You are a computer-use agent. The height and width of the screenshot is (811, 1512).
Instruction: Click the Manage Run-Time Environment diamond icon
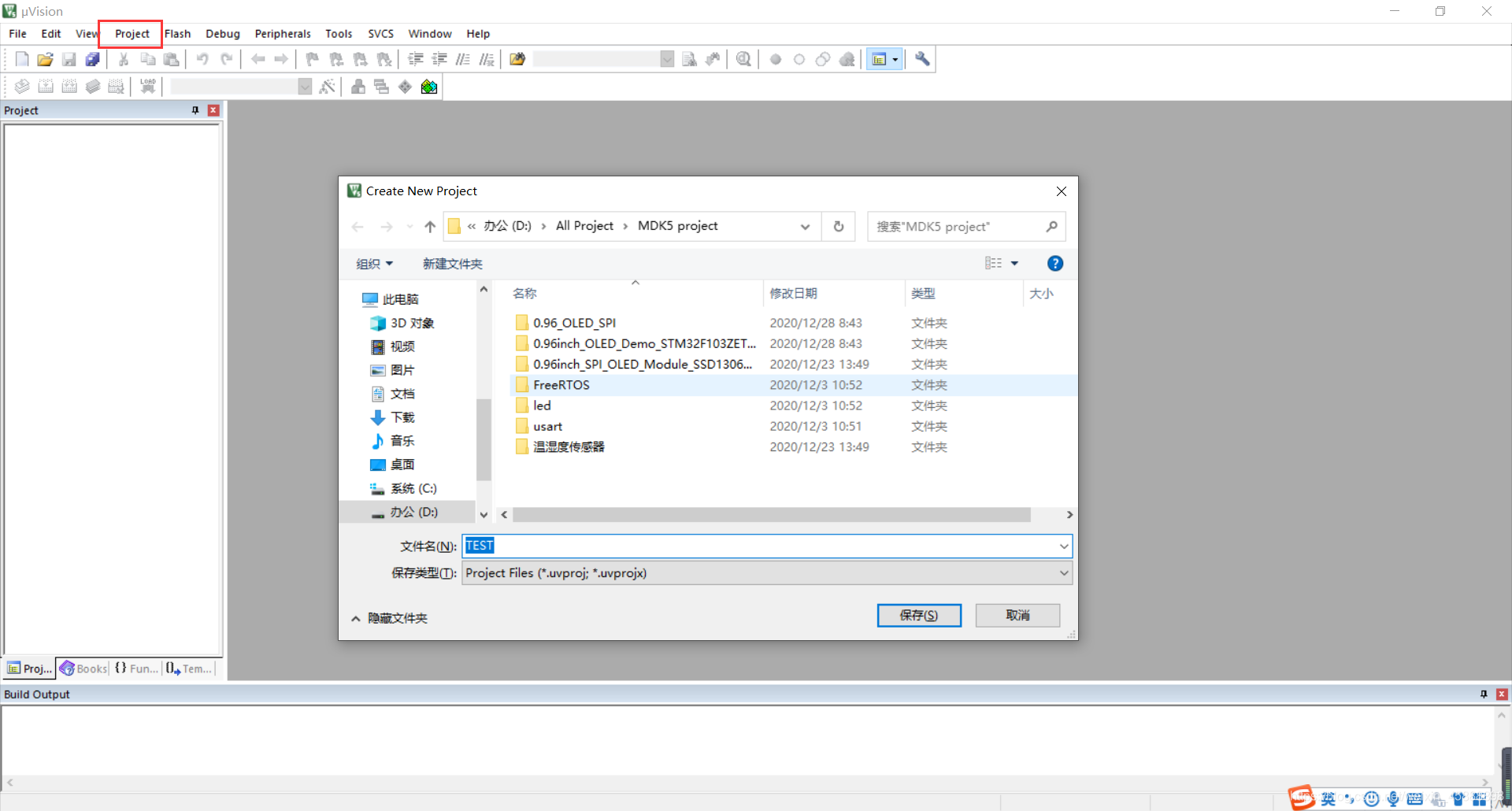(405, 87)
